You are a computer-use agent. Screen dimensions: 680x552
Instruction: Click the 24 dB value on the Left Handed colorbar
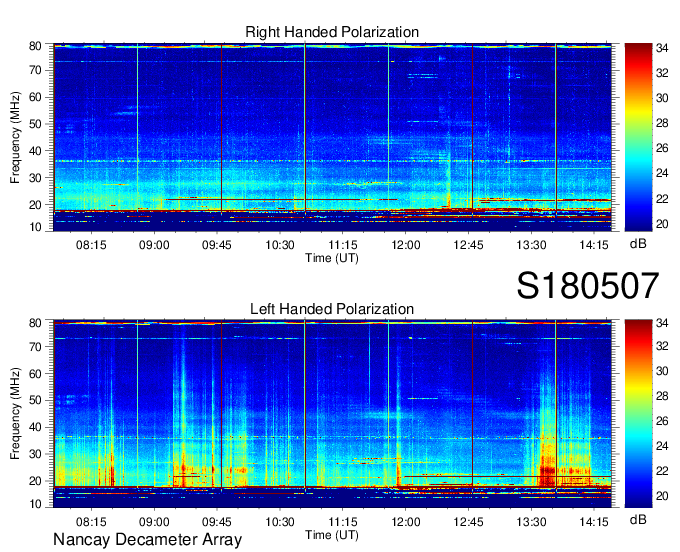click(662, 446)
